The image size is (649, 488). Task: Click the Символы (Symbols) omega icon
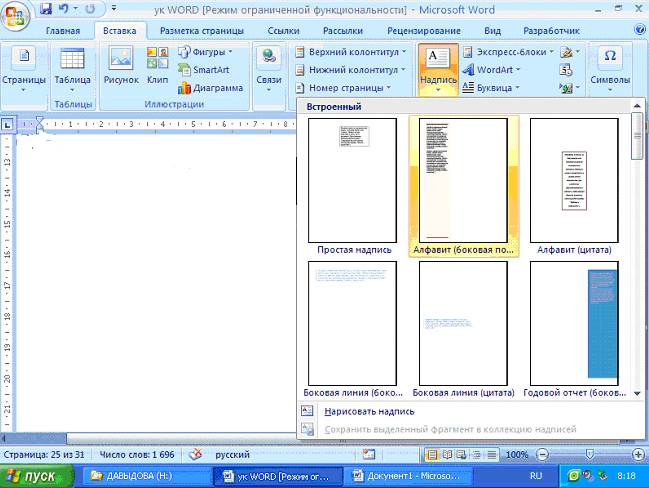point(610,65)
